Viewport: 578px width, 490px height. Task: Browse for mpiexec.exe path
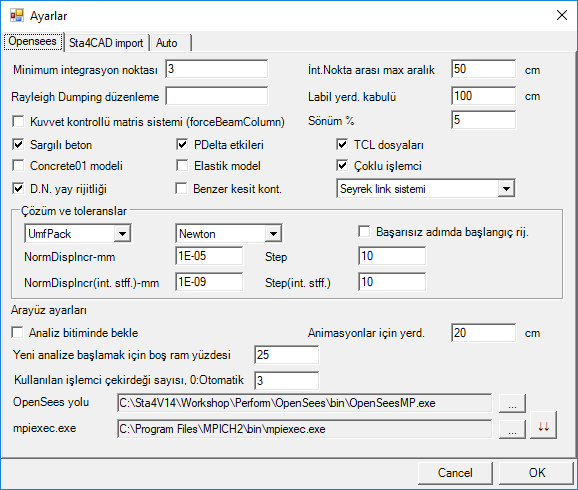tap(512, 429)
